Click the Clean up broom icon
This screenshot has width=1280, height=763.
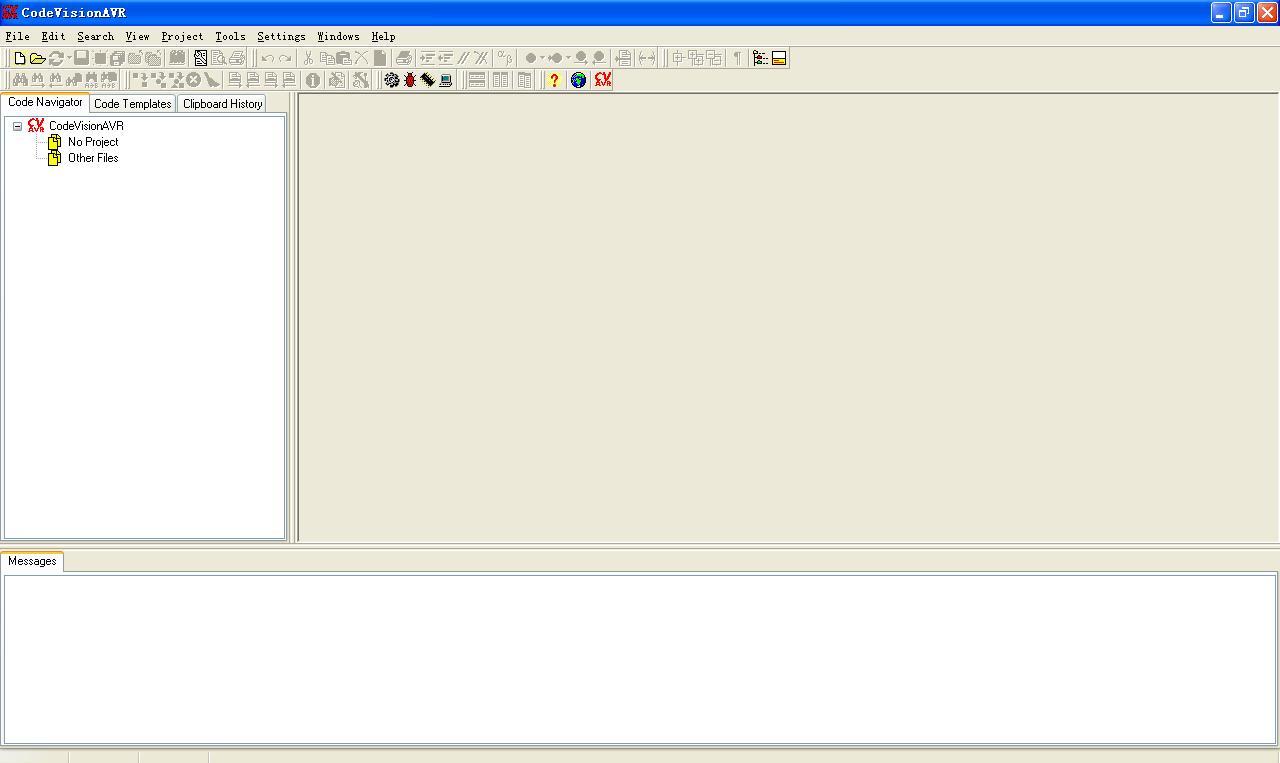point(212,80)
